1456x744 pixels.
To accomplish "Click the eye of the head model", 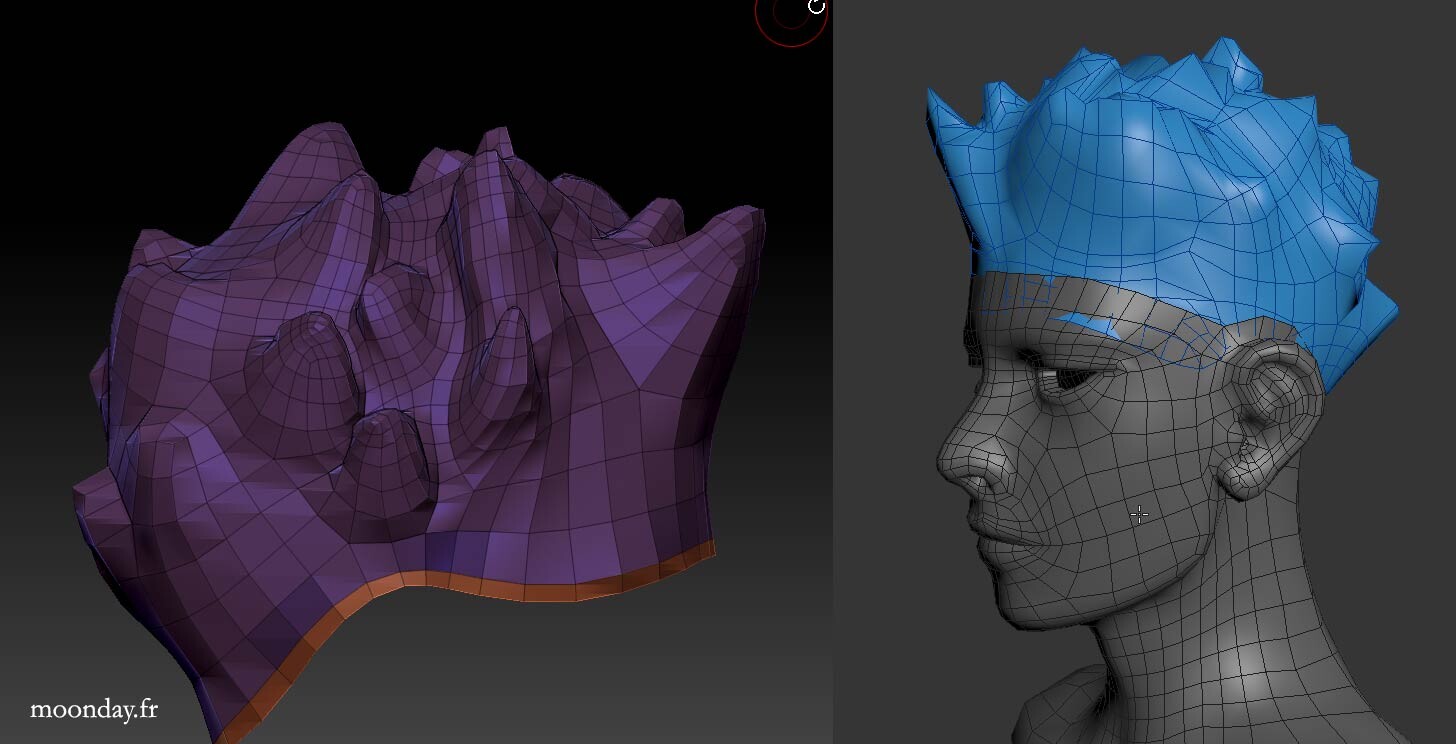I will click(x=1070, y=380).
